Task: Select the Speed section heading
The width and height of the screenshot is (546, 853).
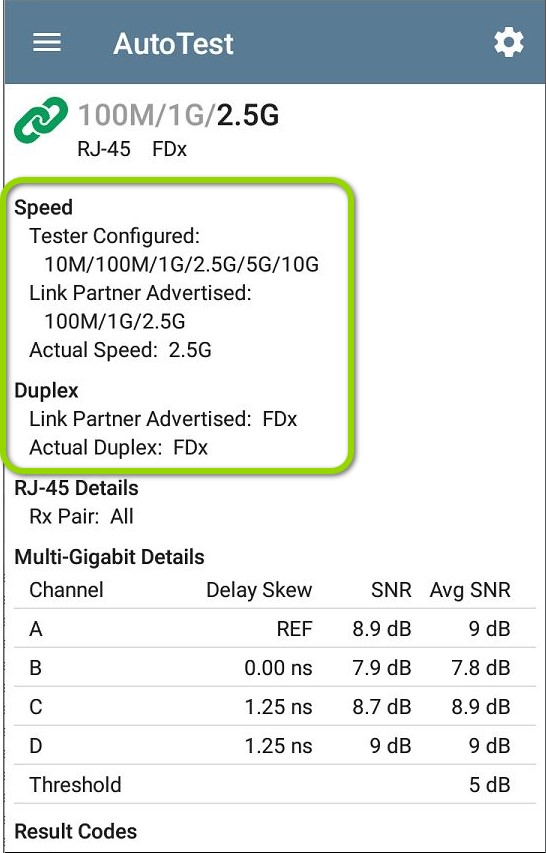Action: click(x=44, y=207)
